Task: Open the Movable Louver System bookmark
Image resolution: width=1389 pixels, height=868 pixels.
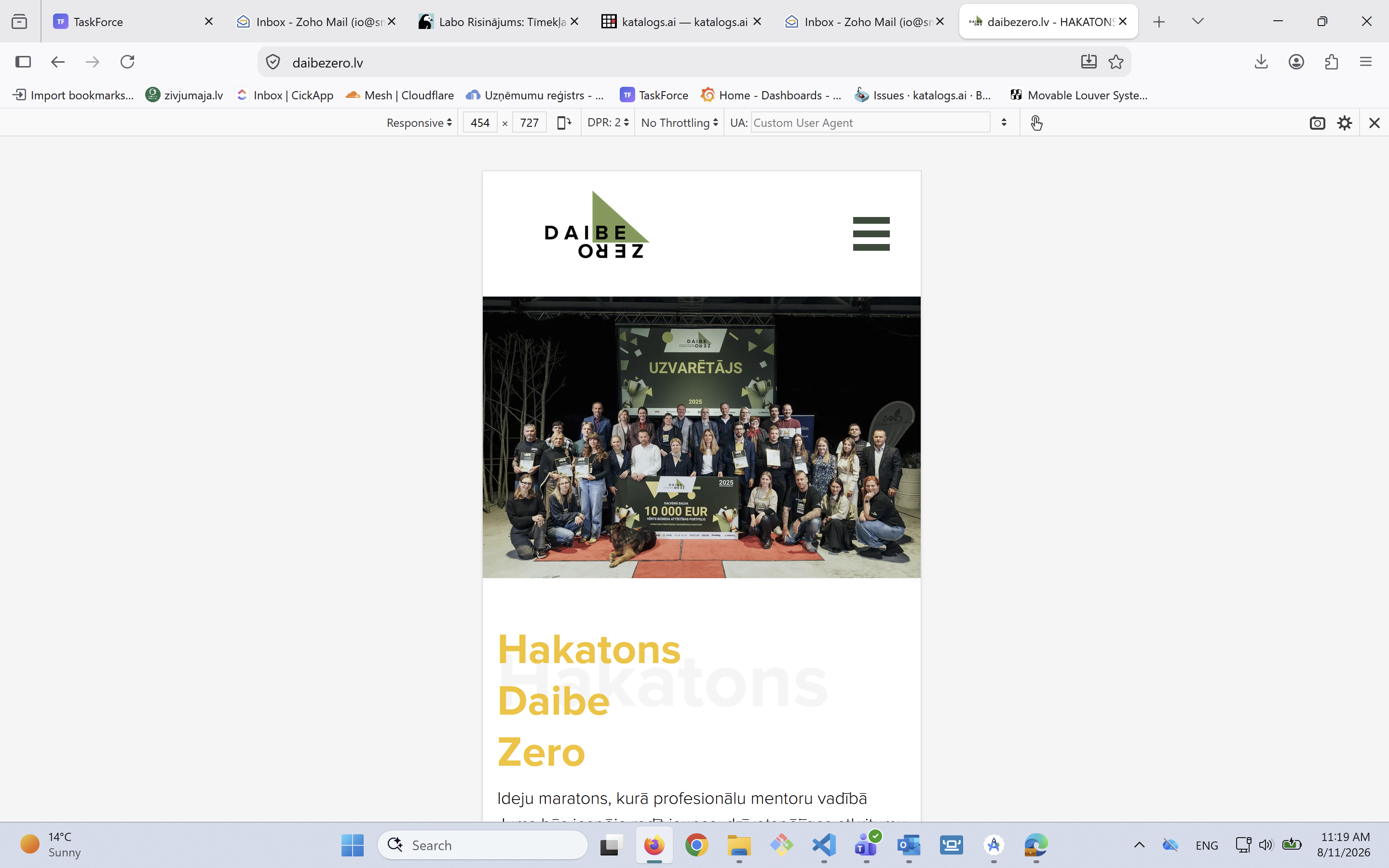Action: tap(1079, 95)
